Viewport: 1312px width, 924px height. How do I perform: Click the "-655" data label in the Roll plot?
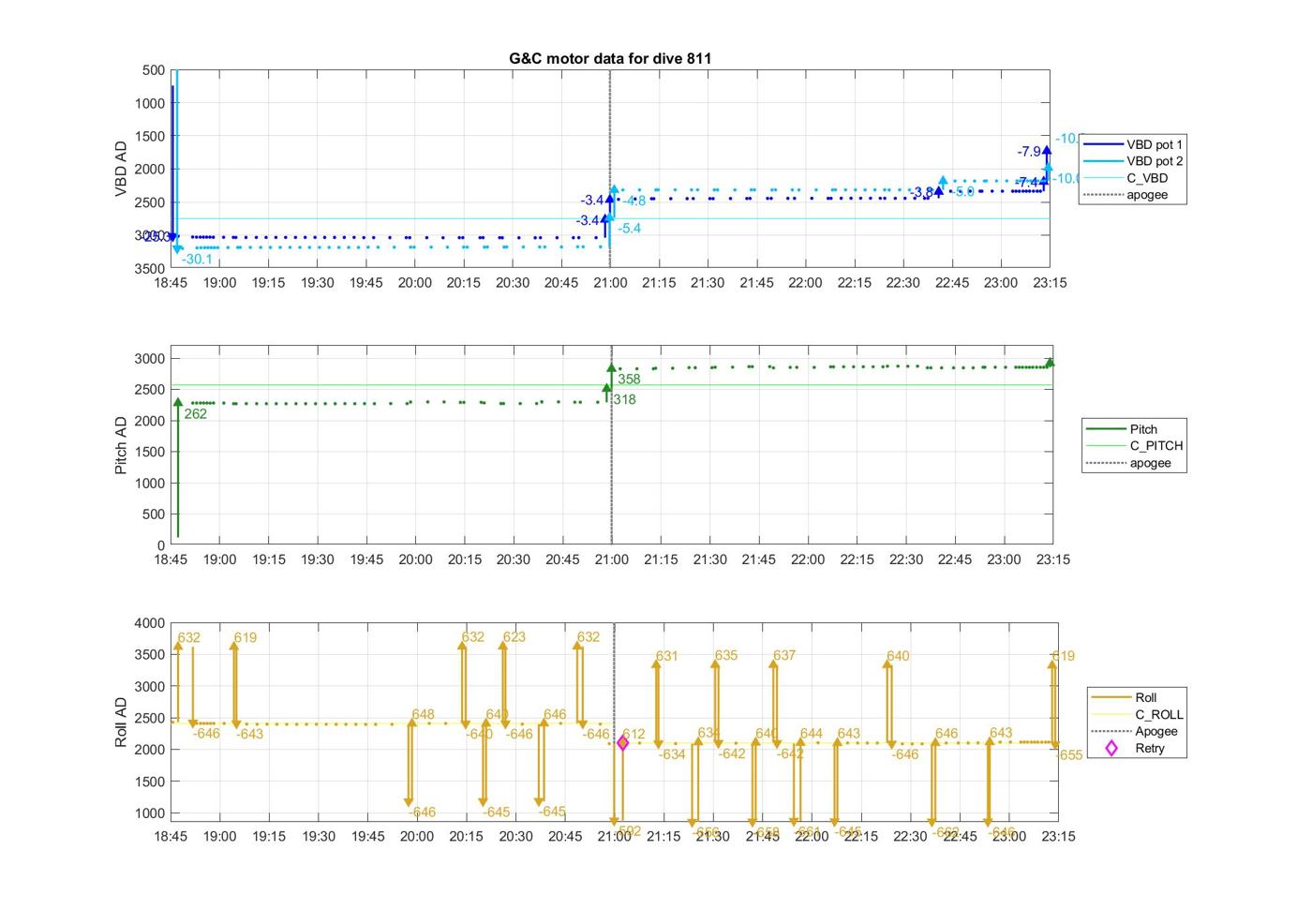[x=1068, y=755]
